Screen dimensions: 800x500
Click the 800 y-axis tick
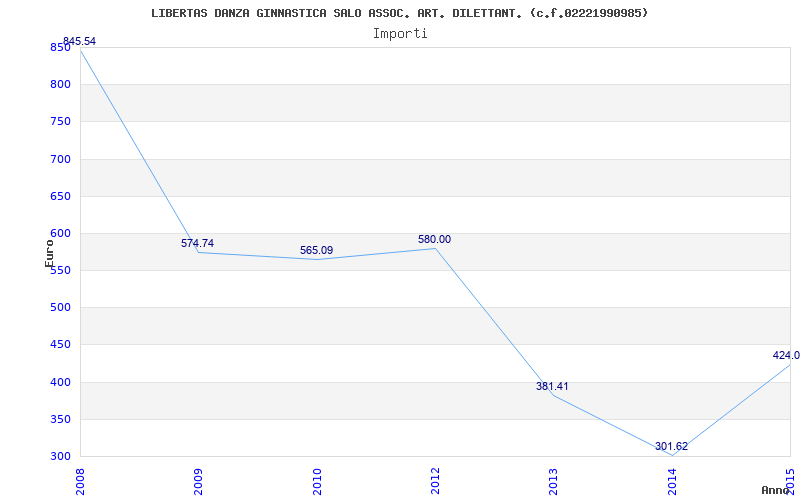pyautogui.click(x=60, y=85)
